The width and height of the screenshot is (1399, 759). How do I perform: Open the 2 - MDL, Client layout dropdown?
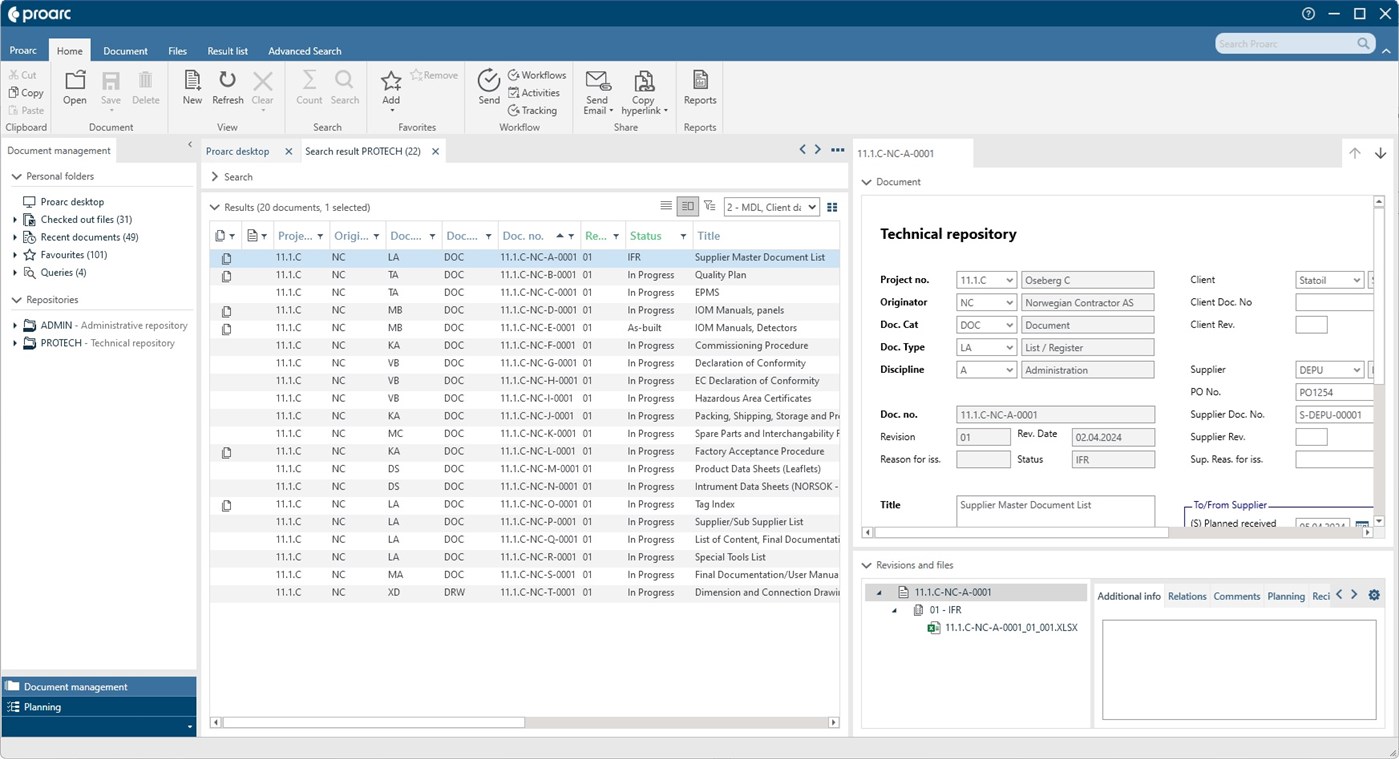pos(771,206)
